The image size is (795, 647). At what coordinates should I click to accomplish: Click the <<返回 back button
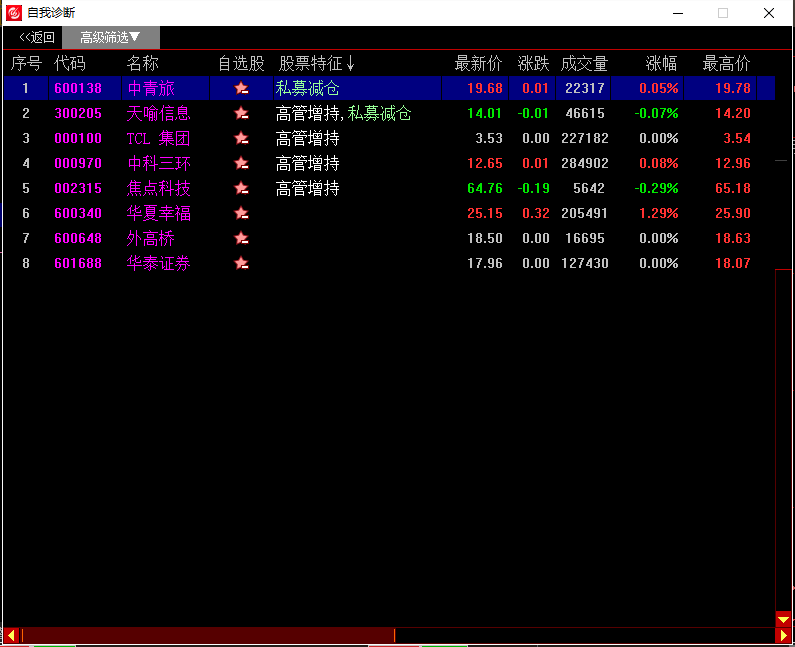point(36,37)
